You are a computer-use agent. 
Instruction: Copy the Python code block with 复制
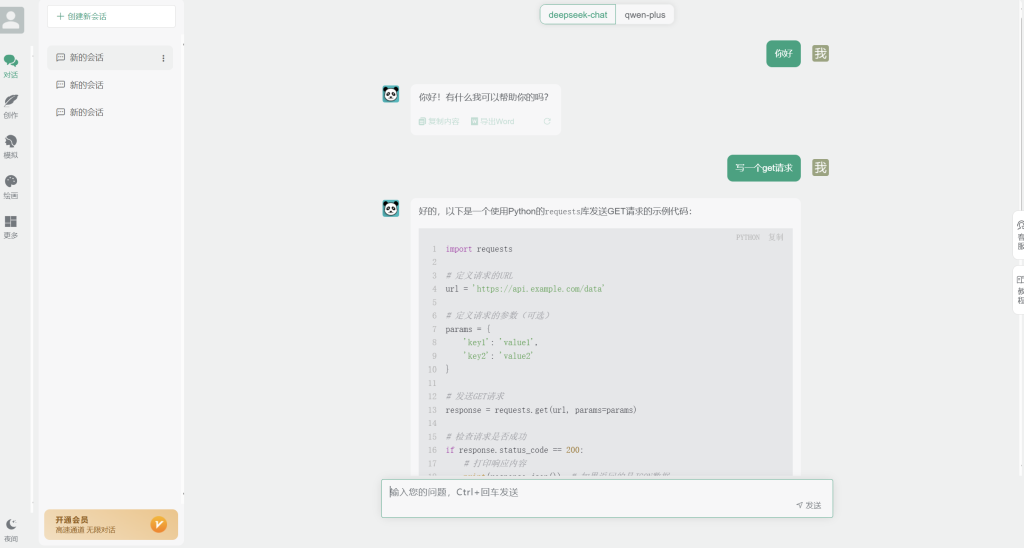(x=776, y=237)
